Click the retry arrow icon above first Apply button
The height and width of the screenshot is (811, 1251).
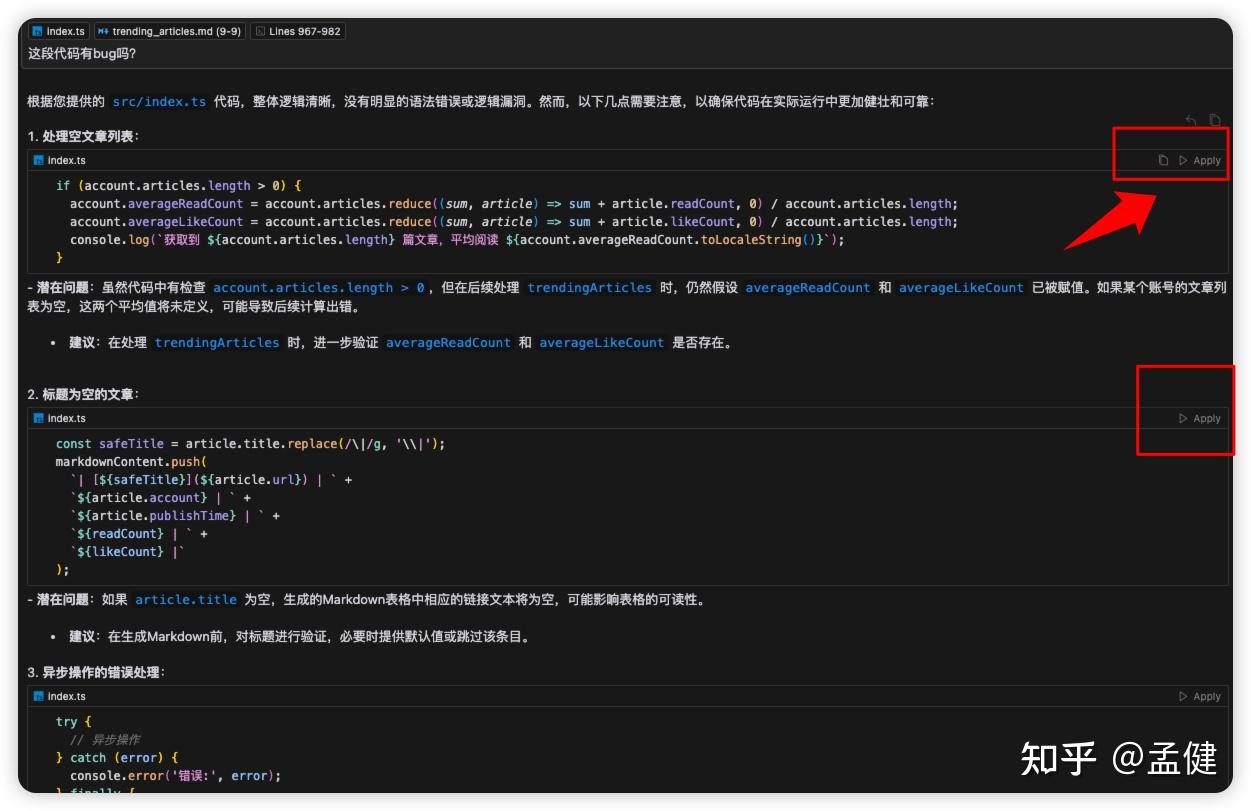(x=1190, y=119)
